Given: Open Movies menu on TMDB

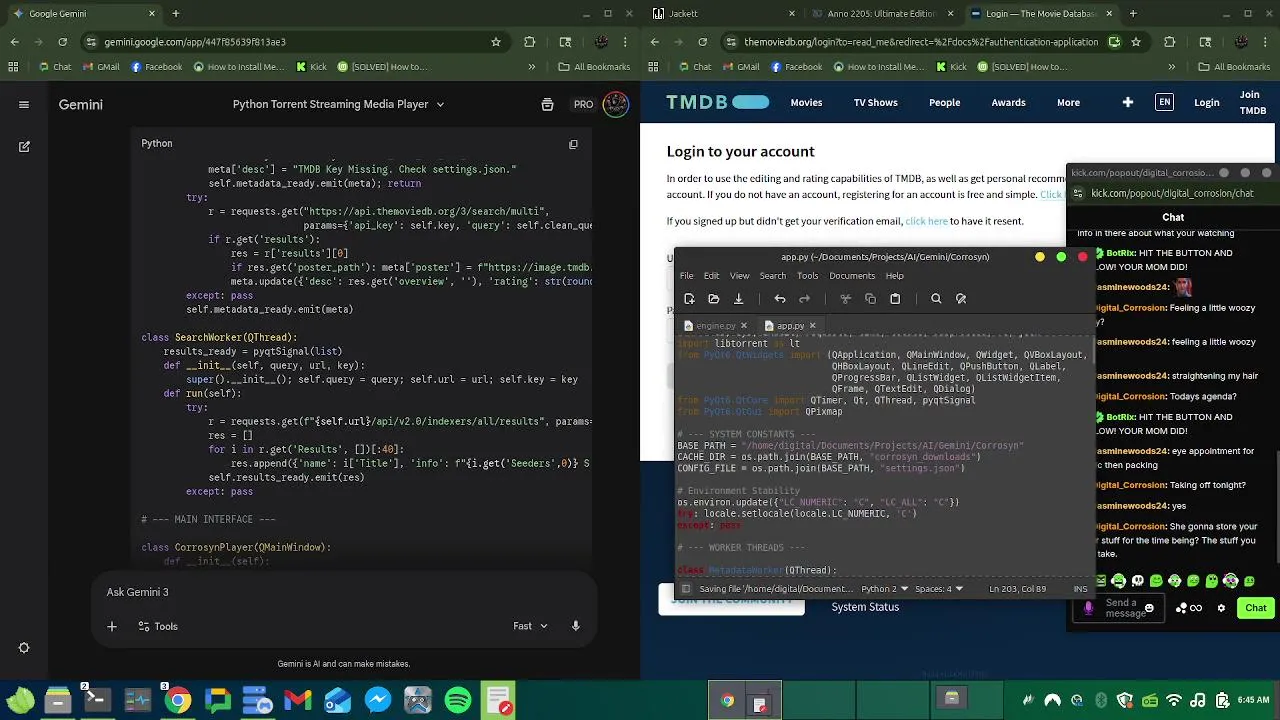Looking at the screenshot, I should pos(806,102).
